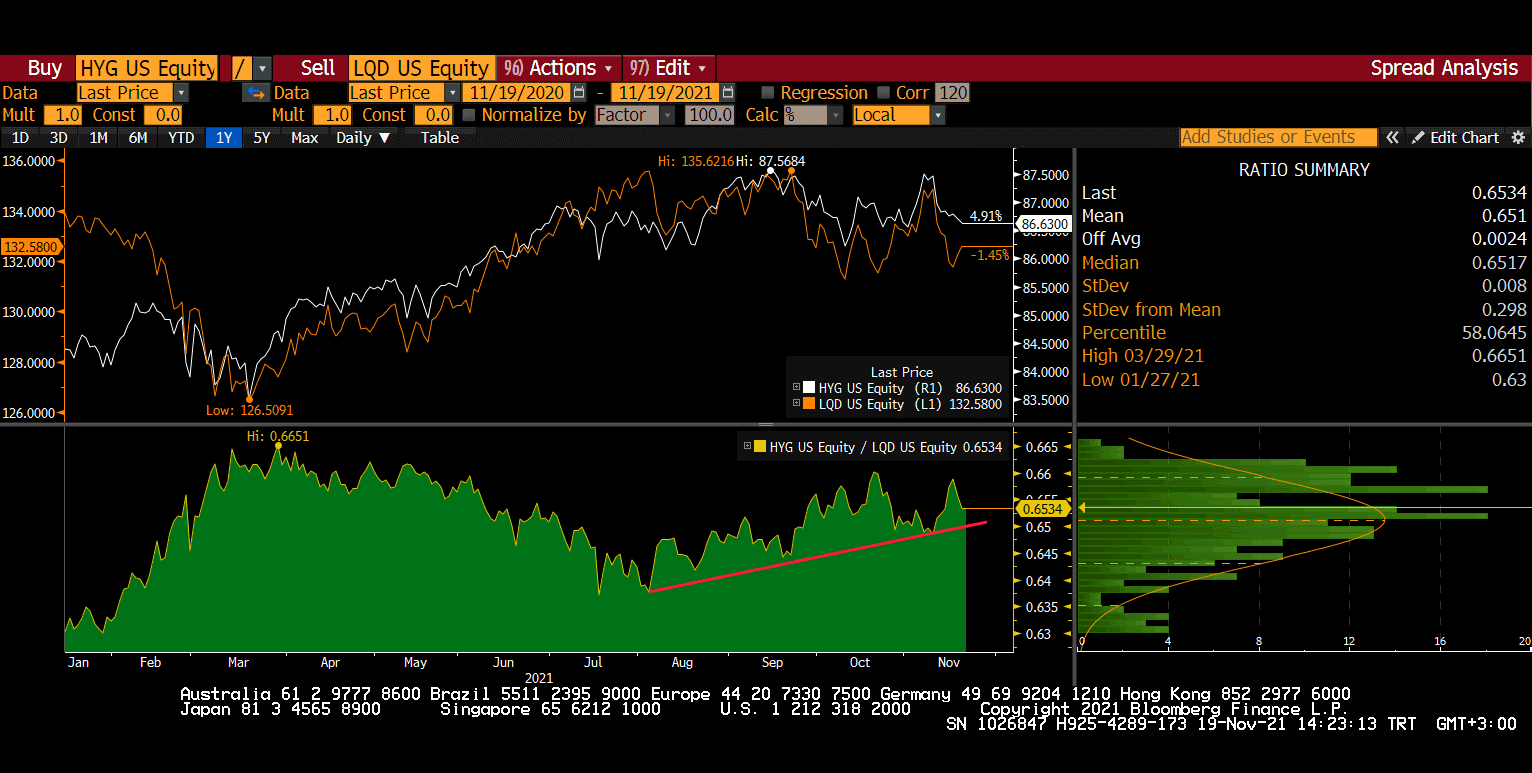Click the 'Hi: 0.6651' ratio chart label
This screenshot has height=773, width=1532.
(278, 436)
